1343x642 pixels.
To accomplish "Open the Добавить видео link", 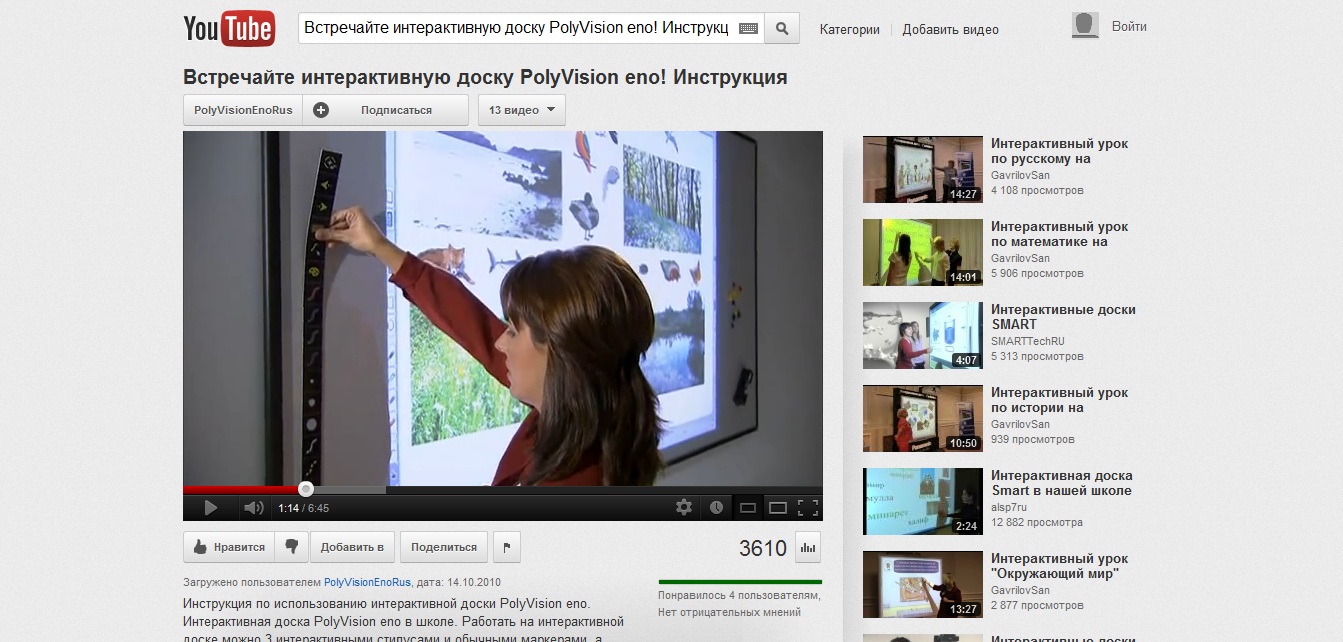I will [x=950, y=30].
